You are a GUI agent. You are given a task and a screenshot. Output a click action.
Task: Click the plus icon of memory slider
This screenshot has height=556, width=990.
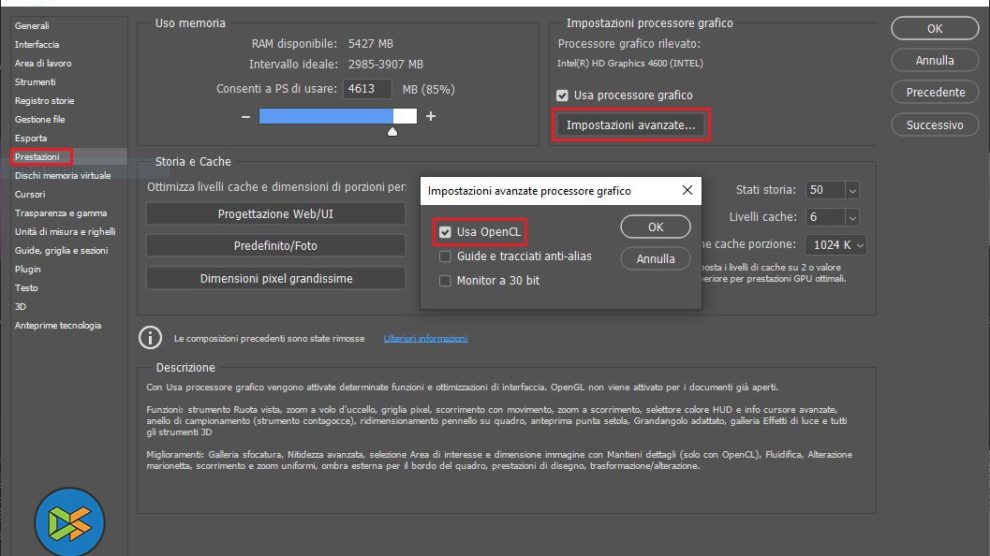[x=431, y=116]
